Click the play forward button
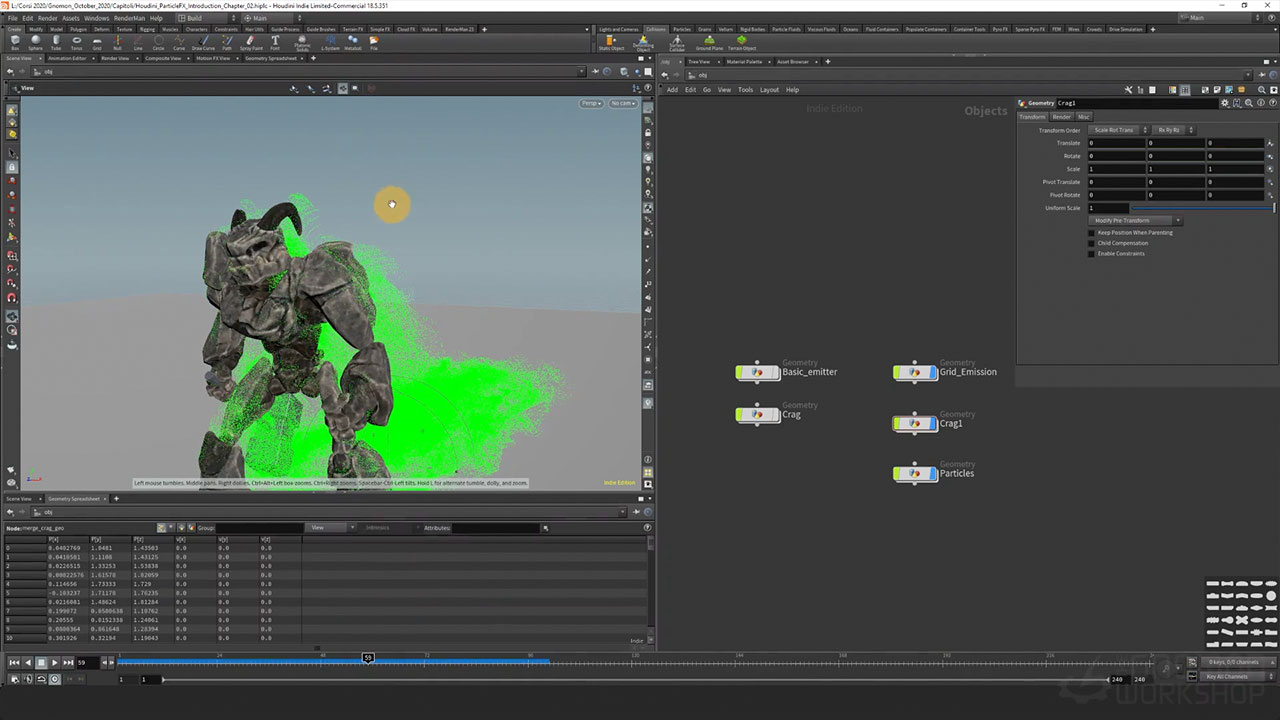Viewport: 1280px width, 720px height. (x=54, y=662)
